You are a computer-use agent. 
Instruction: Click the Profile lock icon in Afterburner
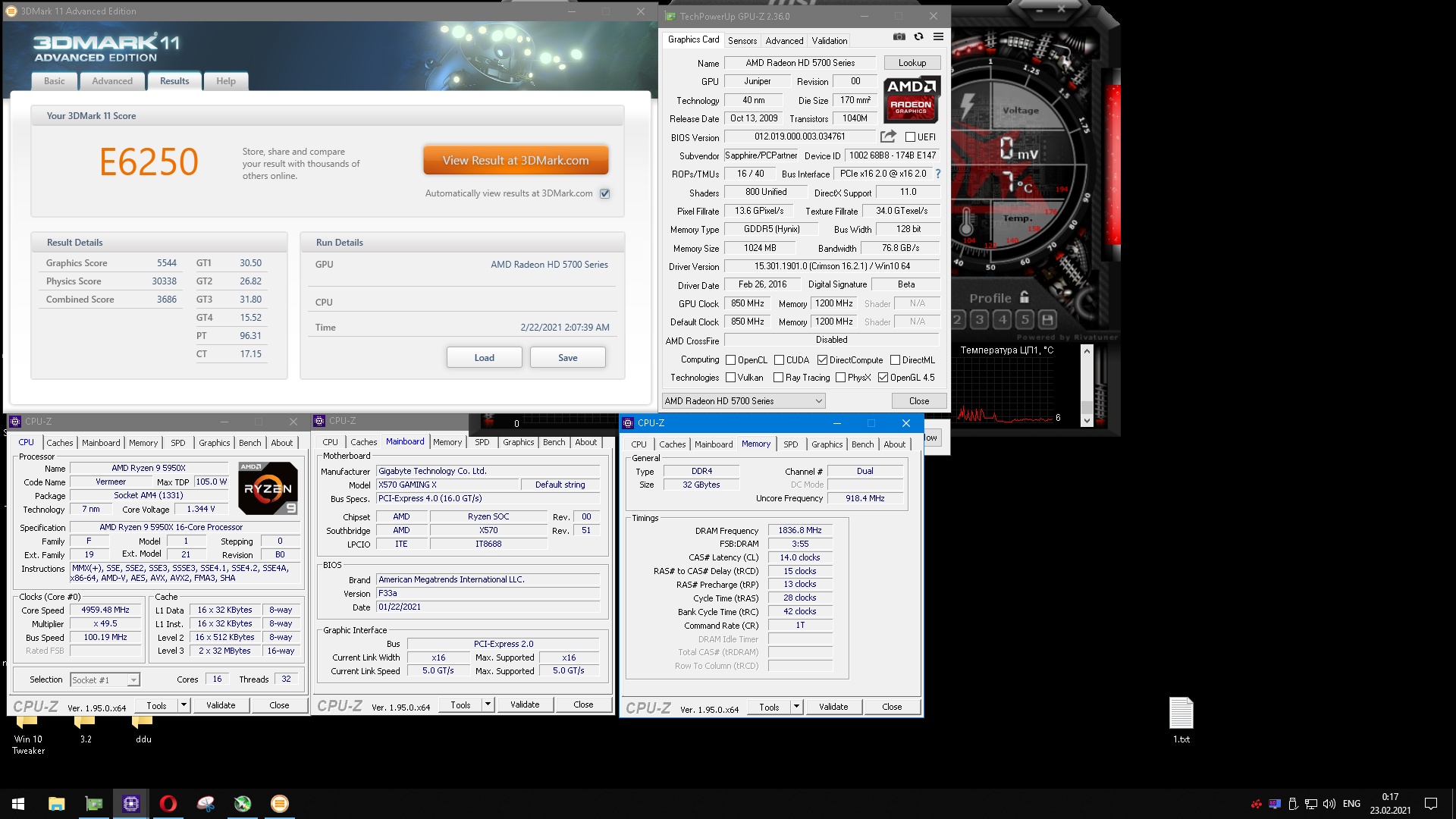pyautogui.click(x=1025, y=297)
